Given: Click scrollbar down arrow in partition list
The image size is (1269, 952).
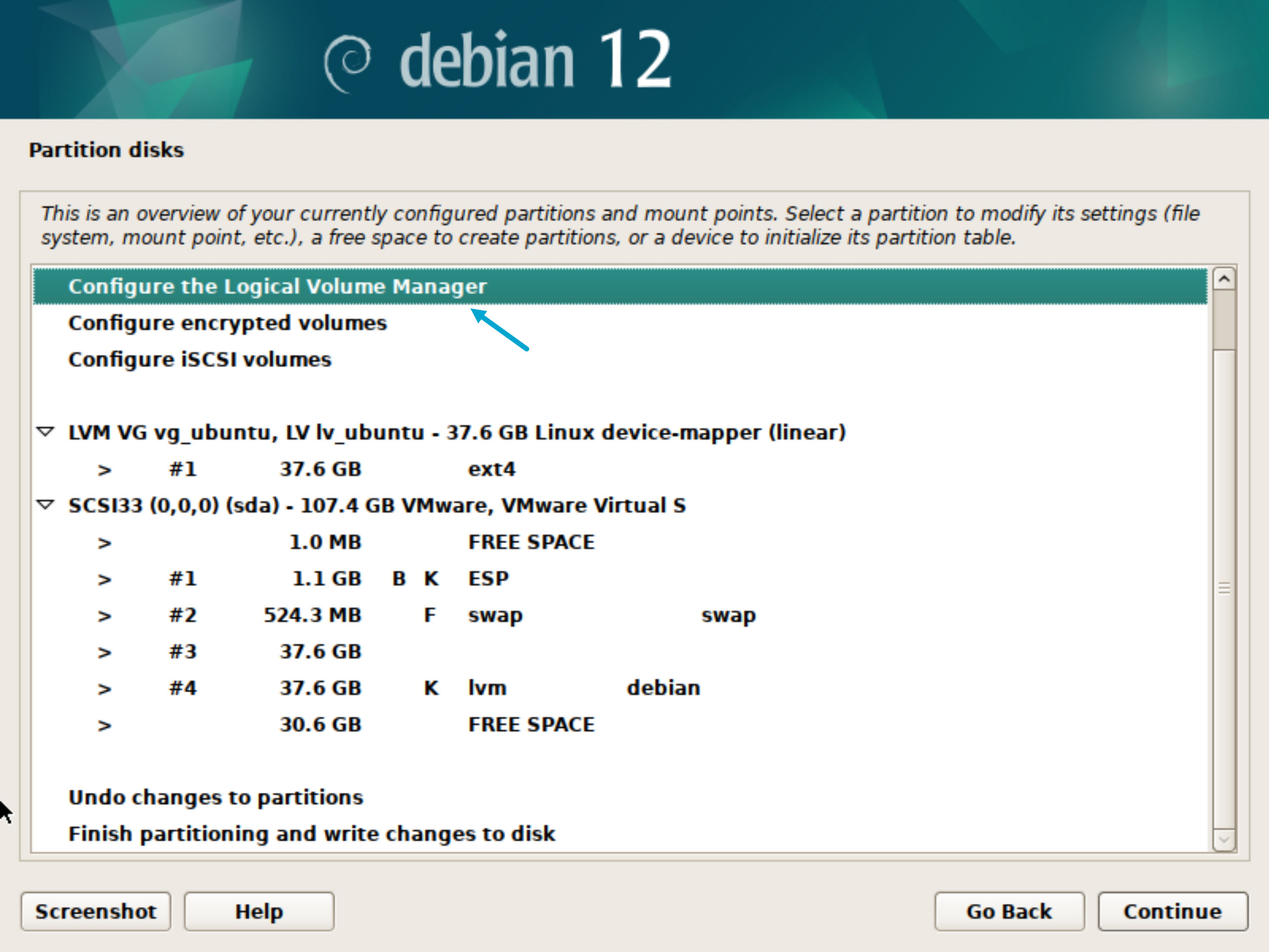Looking at the screenshot, I should coord(1224,840).
